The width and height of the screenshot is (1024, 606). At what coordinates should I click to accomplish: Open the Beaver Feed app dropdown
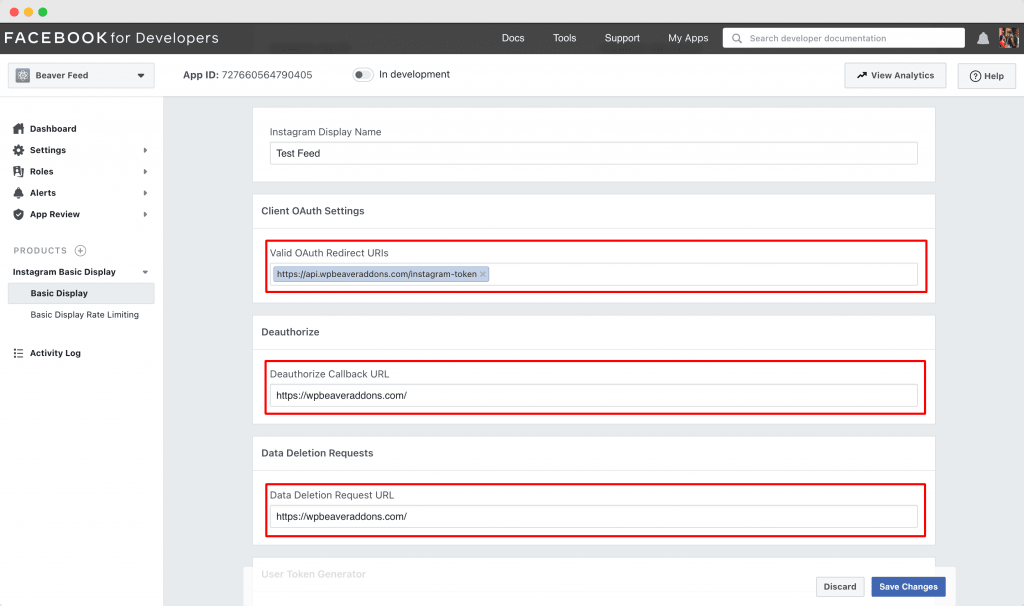pos(141,75)
